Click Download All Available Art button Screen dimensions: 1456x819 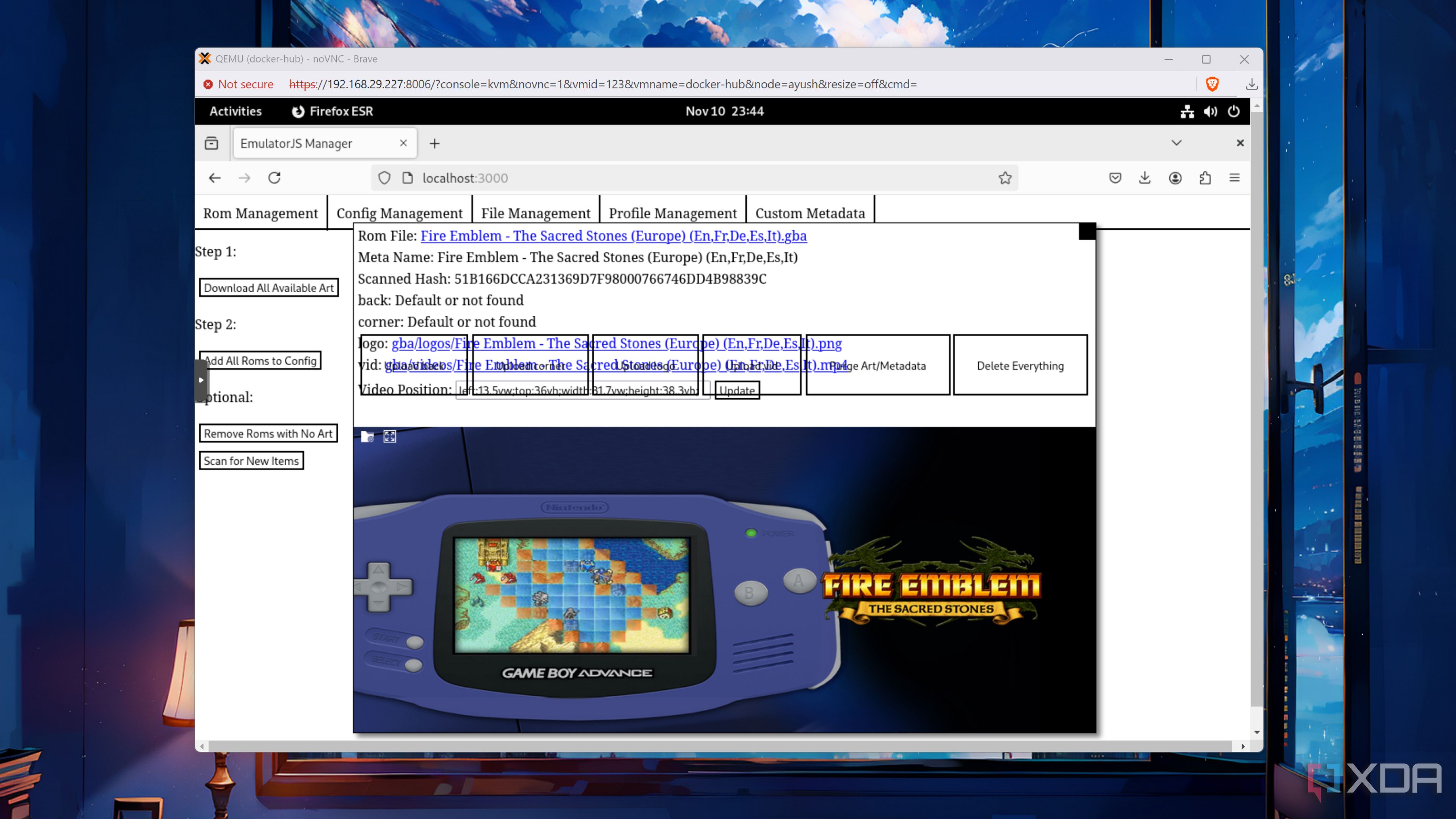[268, 288]
